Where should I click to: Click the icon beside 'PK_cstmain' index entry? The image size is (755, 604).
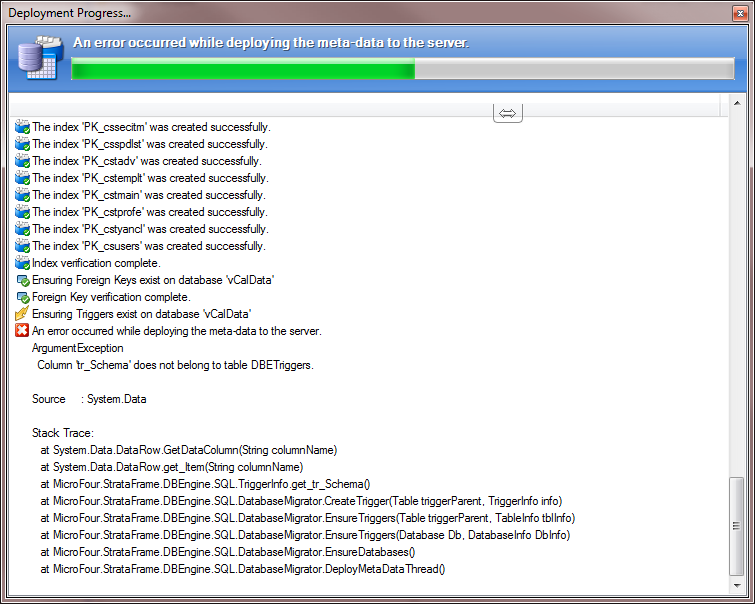click(x=22, y=195)
